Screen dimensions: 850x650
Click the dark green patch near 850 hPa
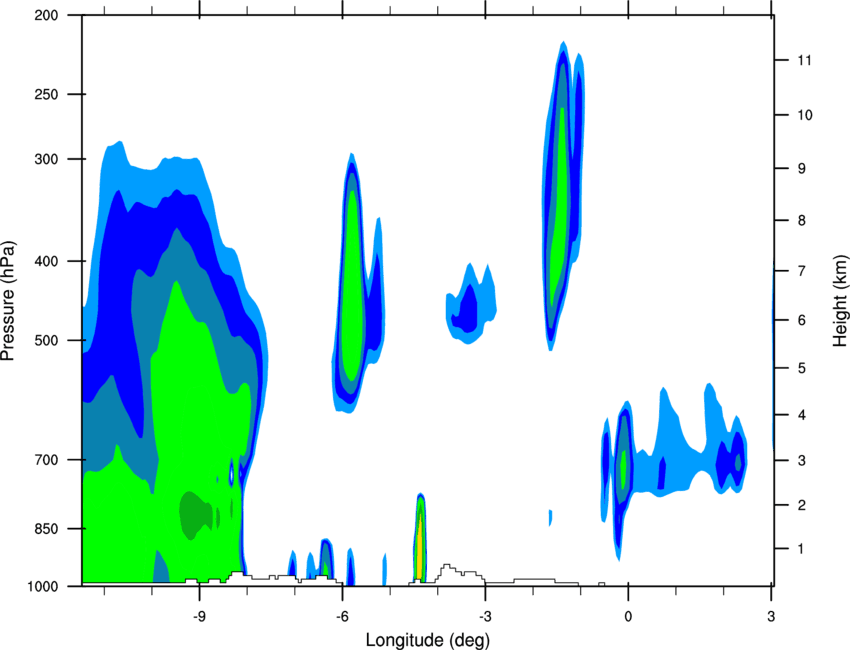(196, 515)
